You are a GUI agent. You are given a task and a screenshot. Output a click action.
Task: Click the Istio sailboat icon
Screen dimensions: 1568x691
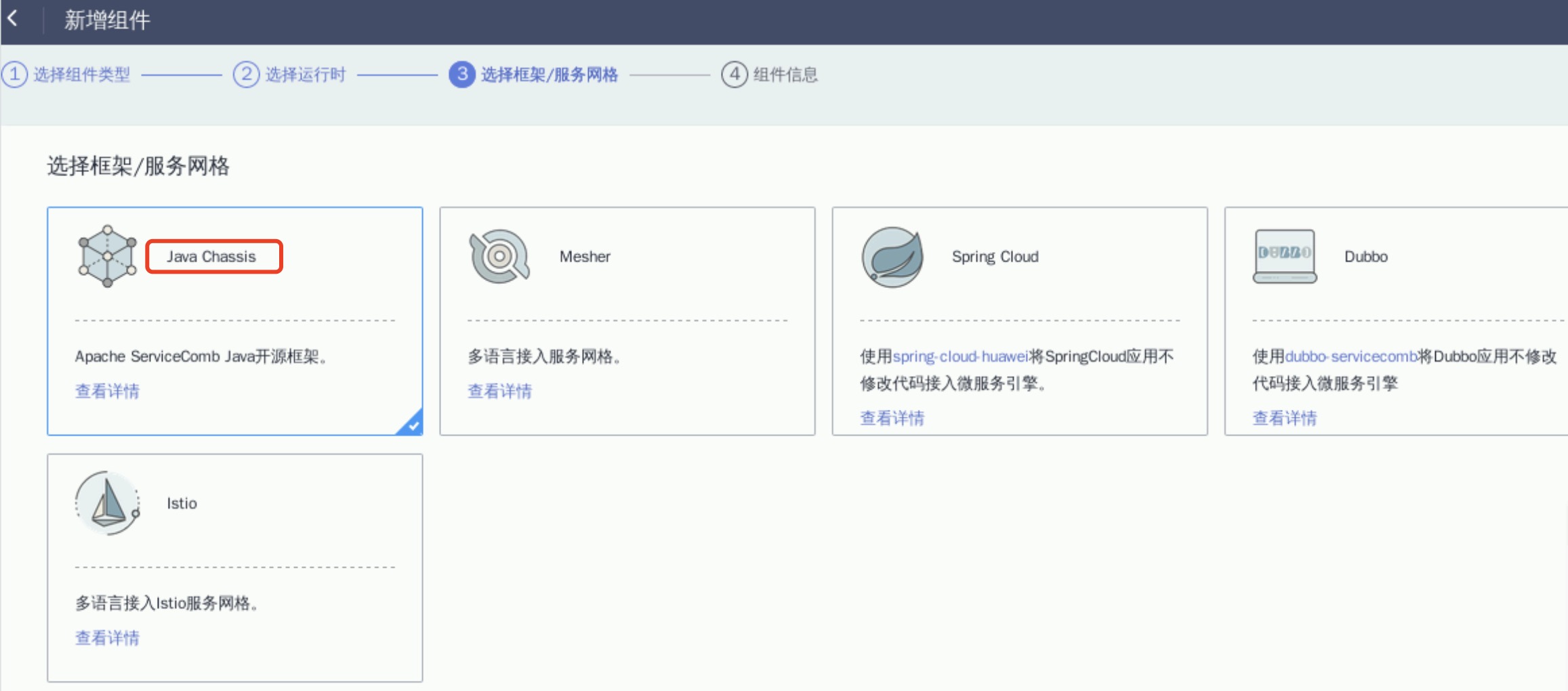pos(108,504)
